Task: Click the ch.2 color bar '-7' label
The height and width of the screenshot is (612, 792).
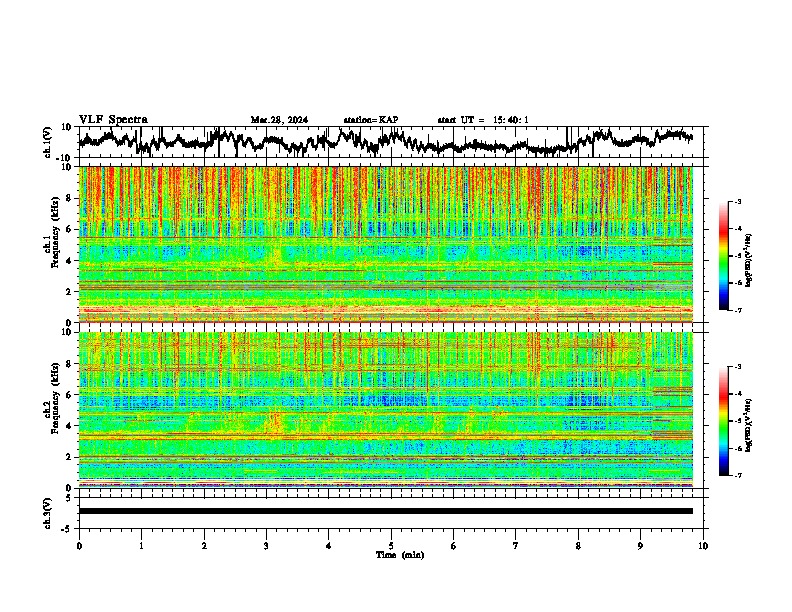Action: coord(737,476)
